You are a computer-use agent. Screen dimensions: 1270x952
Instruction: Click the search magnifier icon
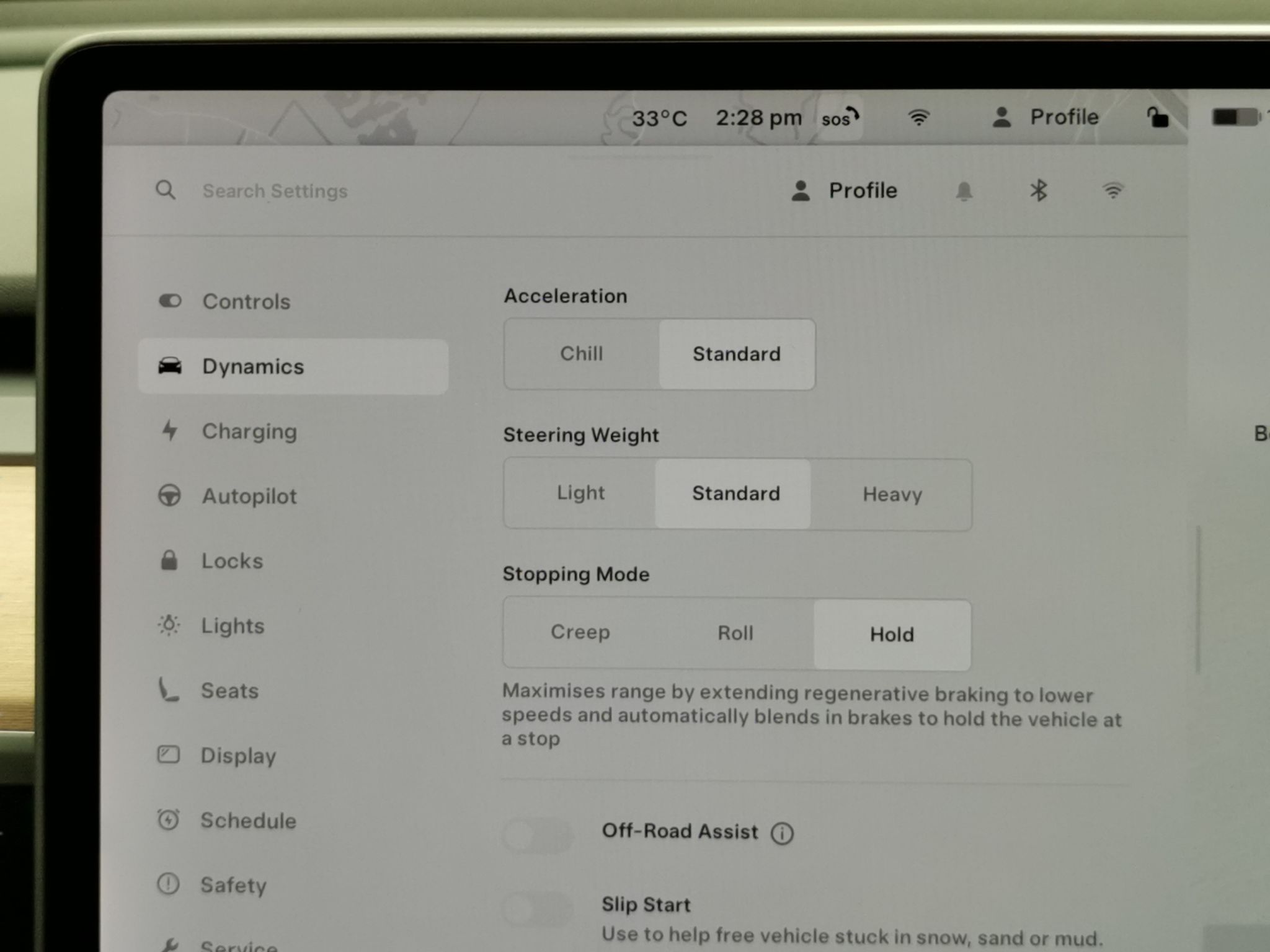166,190
